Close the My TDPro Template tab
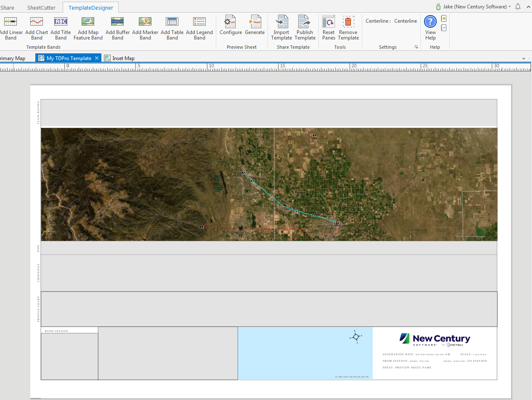 [97, 58]
